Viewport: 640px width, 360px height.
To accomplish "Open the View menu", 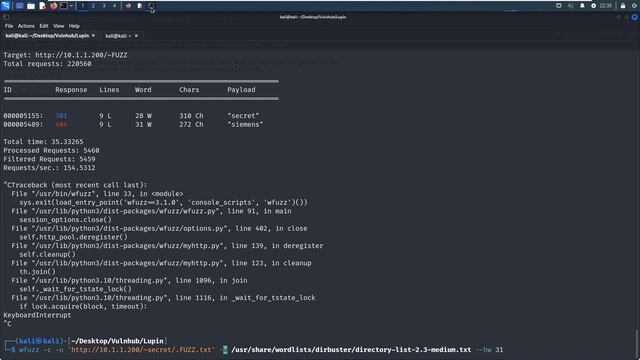I will click(x=58, y=26).
